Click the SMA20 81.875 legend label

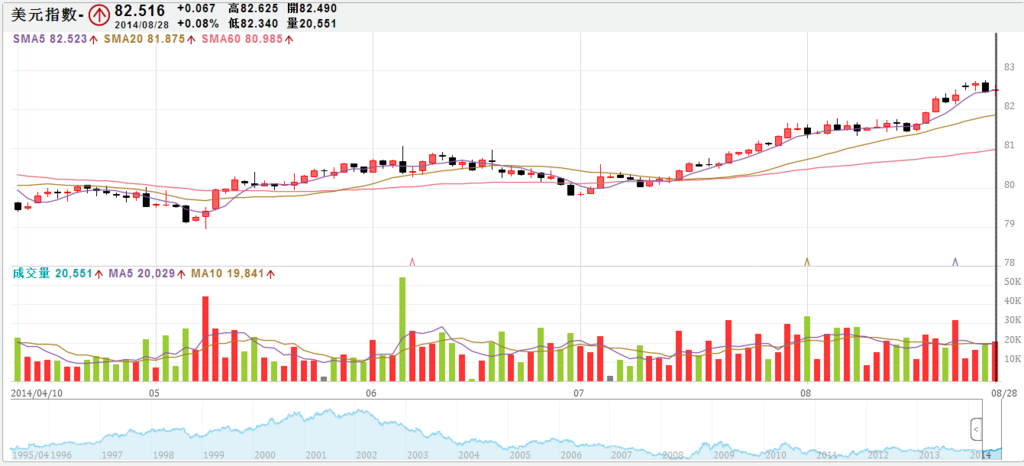pyautogui.click(x=144, y=39)
